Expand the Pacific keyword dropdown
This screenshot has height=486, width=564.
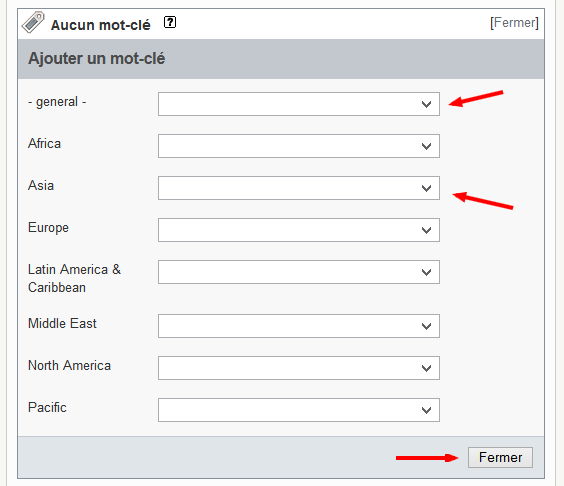[299, 410]
